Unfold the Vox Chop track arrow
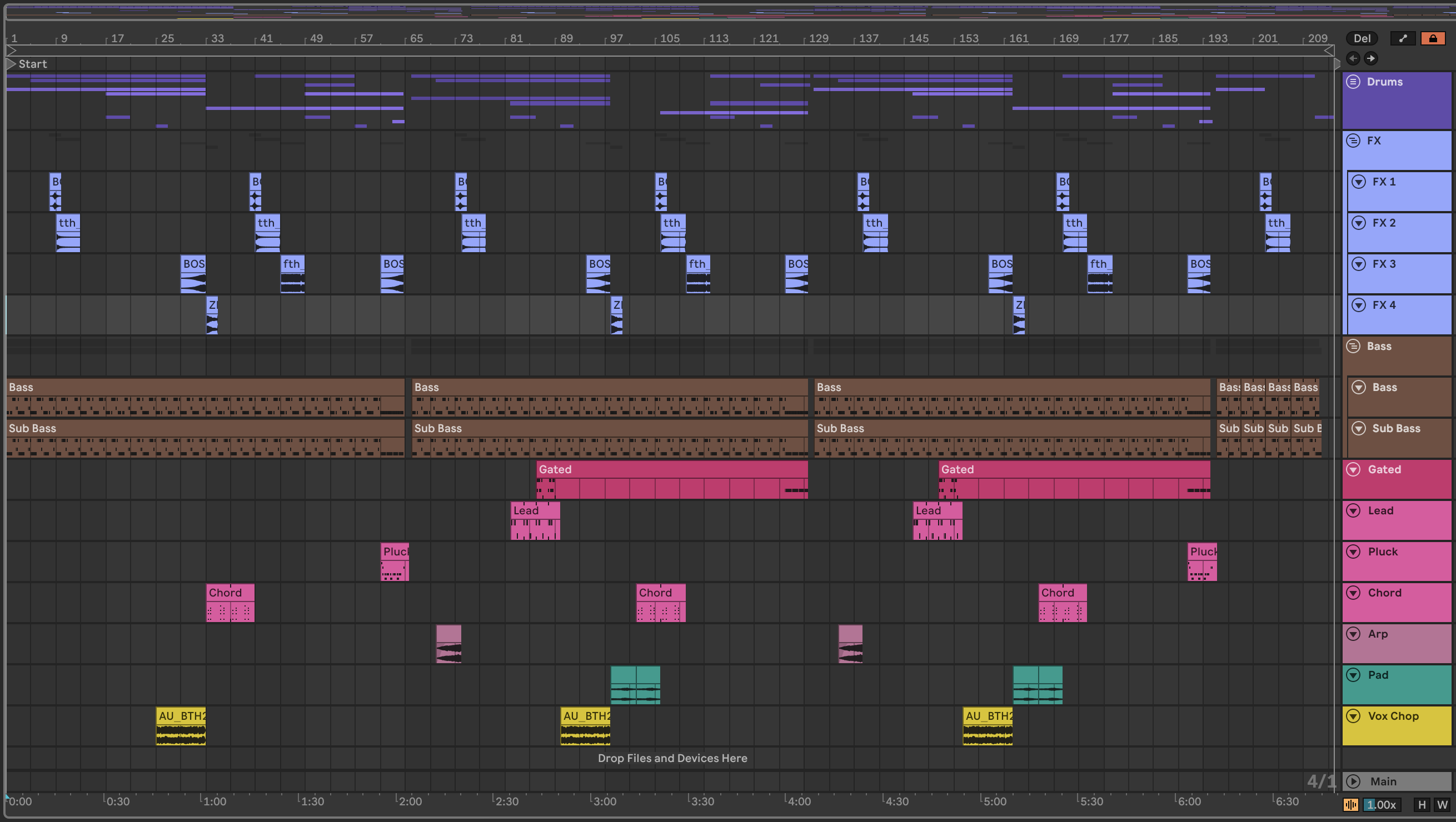The width and height of the screenshot is (1456, 822). click(x=1353, y=716)
